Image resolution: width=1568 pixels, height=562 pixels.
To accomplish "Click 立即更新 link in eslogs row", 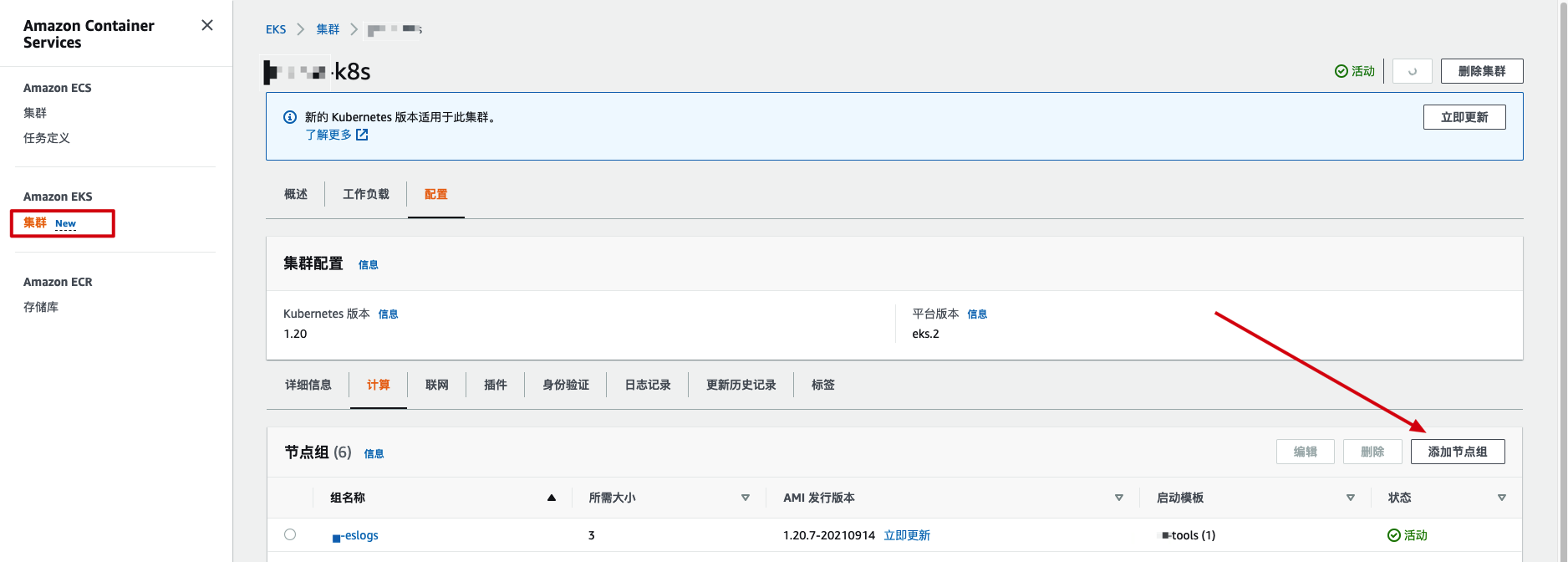I will [x=907, y=535].
